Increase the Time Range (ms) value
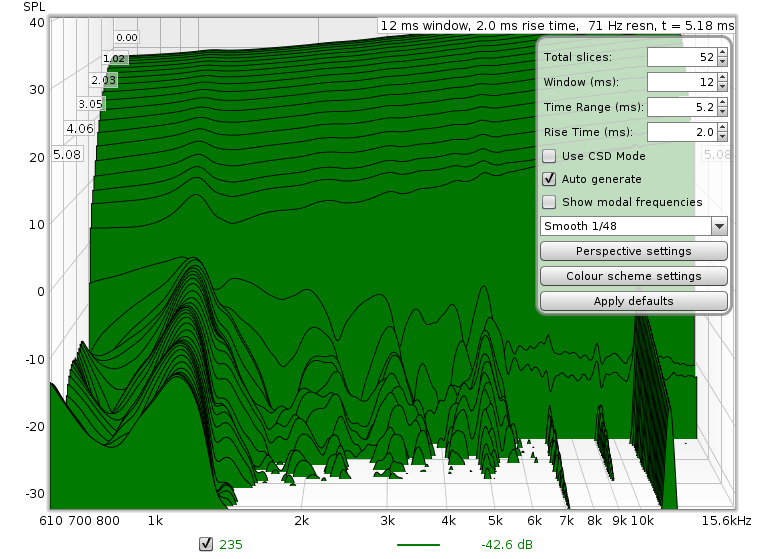760x559 pixels. pyautogui.click(x=722, y=103)
